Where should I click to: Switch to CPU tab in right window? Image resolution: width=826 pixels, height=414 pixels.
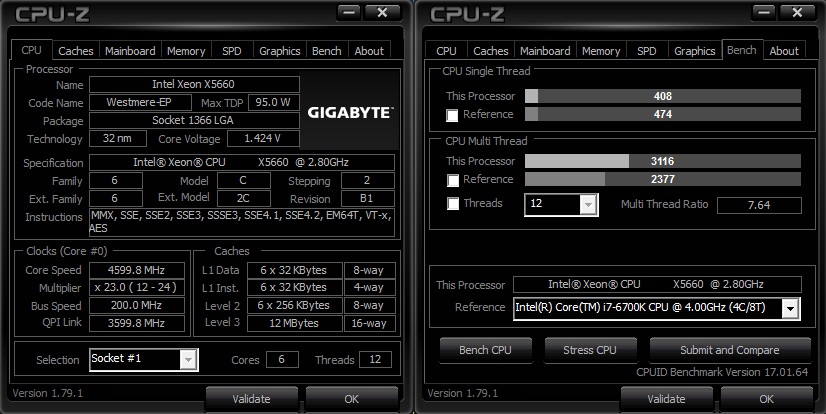click(x=446, y=51)
